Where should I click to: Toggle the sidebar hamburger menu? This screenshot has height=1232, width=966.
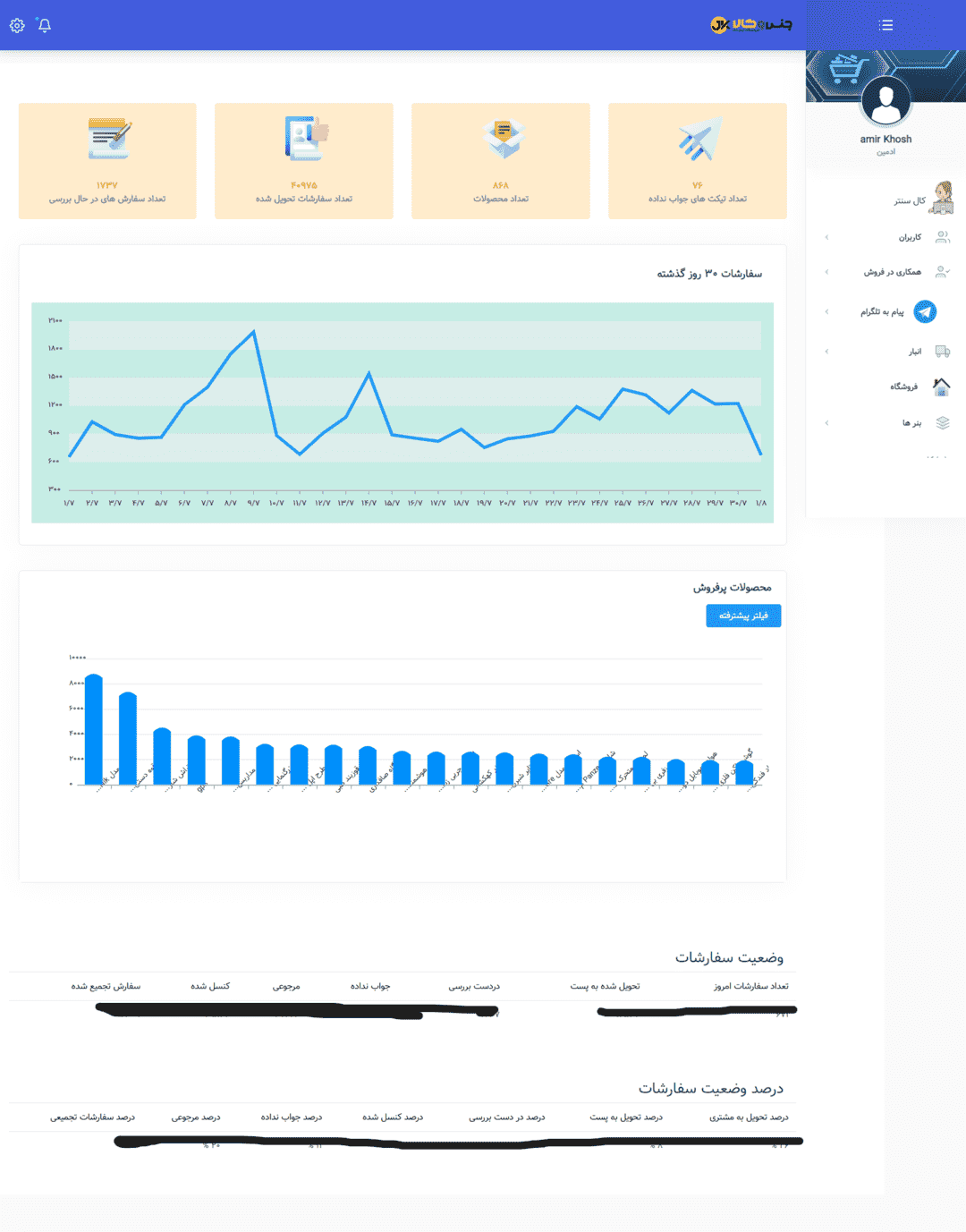click(x=885, y=25)
